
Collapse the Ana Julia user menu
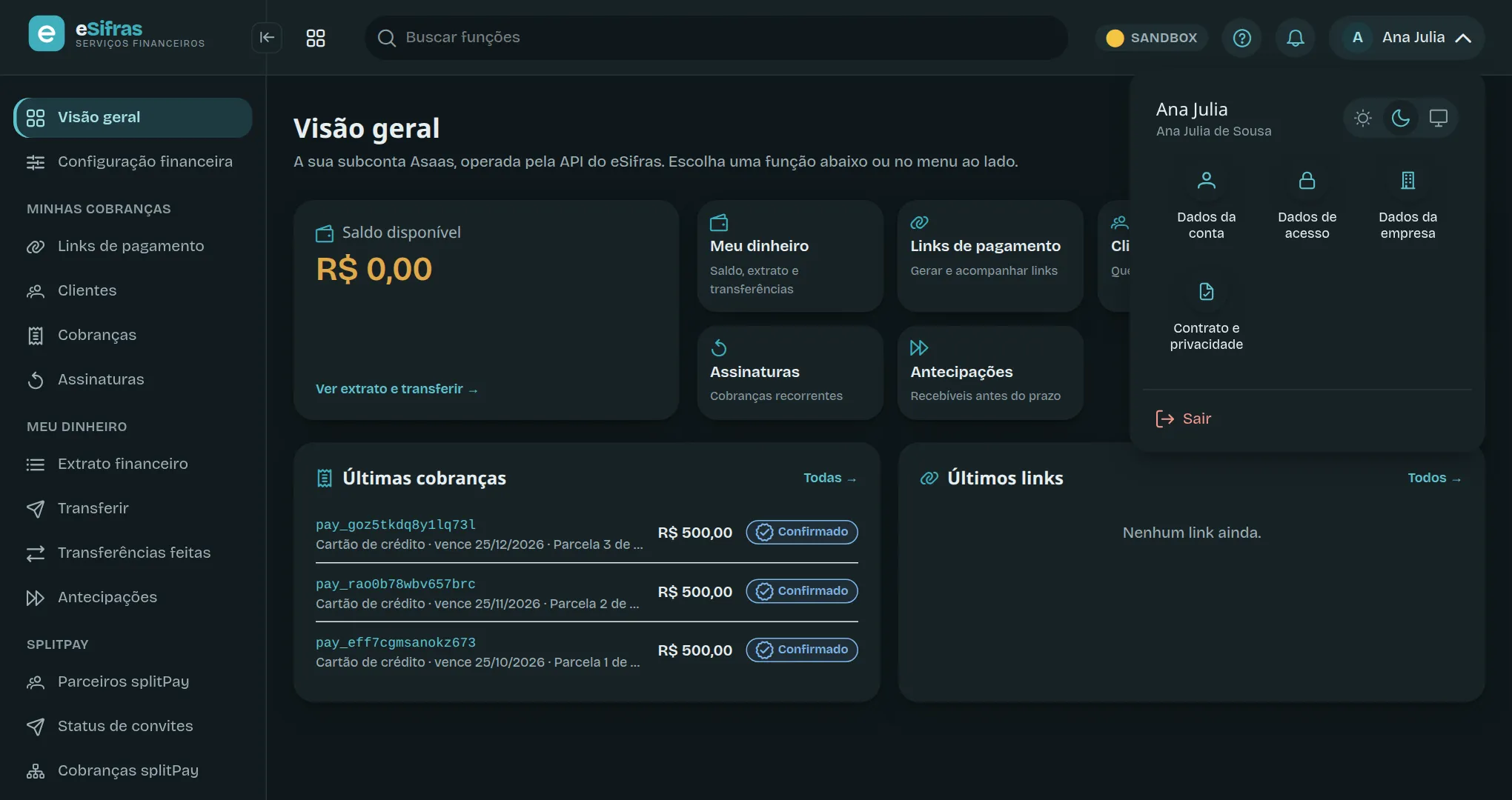tap(1406, 38)
